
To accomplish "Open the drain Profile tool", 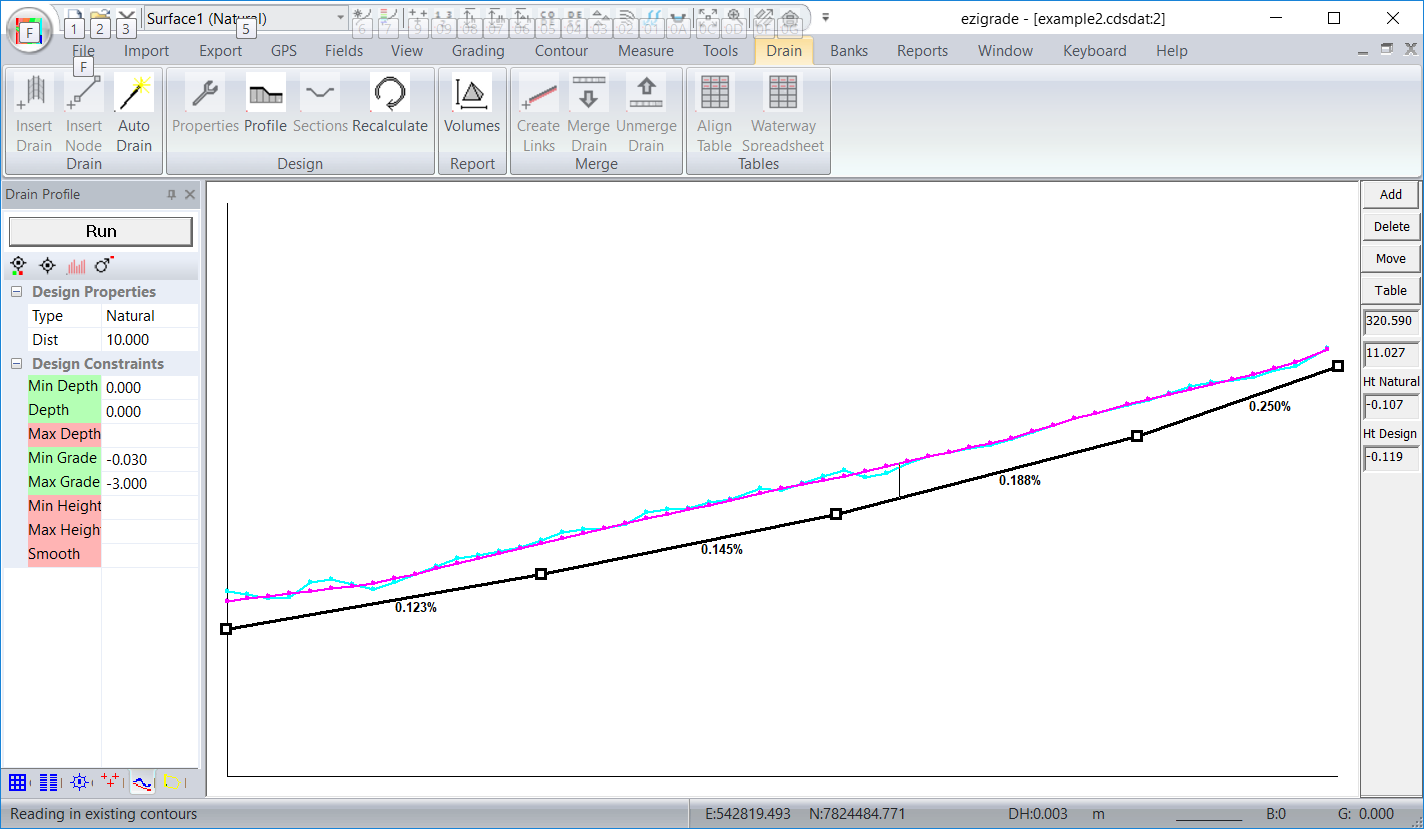I will click(265, 95).
